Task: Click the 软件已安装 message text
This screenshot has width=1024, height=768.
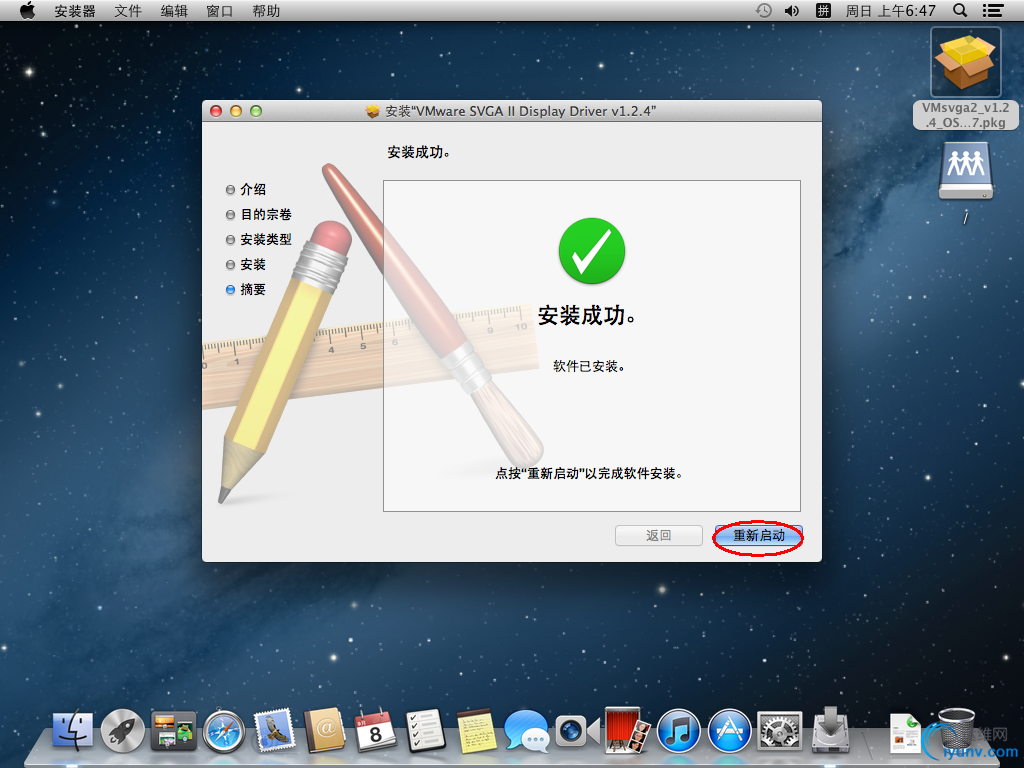Action: point(589,366)
